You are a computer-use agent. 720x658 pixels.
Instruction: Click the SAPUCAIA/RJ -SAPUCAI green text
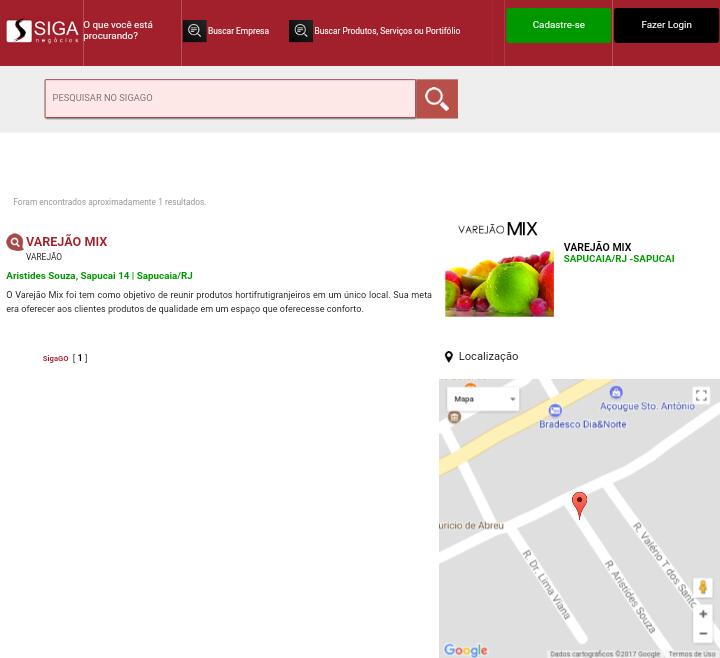[619, 259]
